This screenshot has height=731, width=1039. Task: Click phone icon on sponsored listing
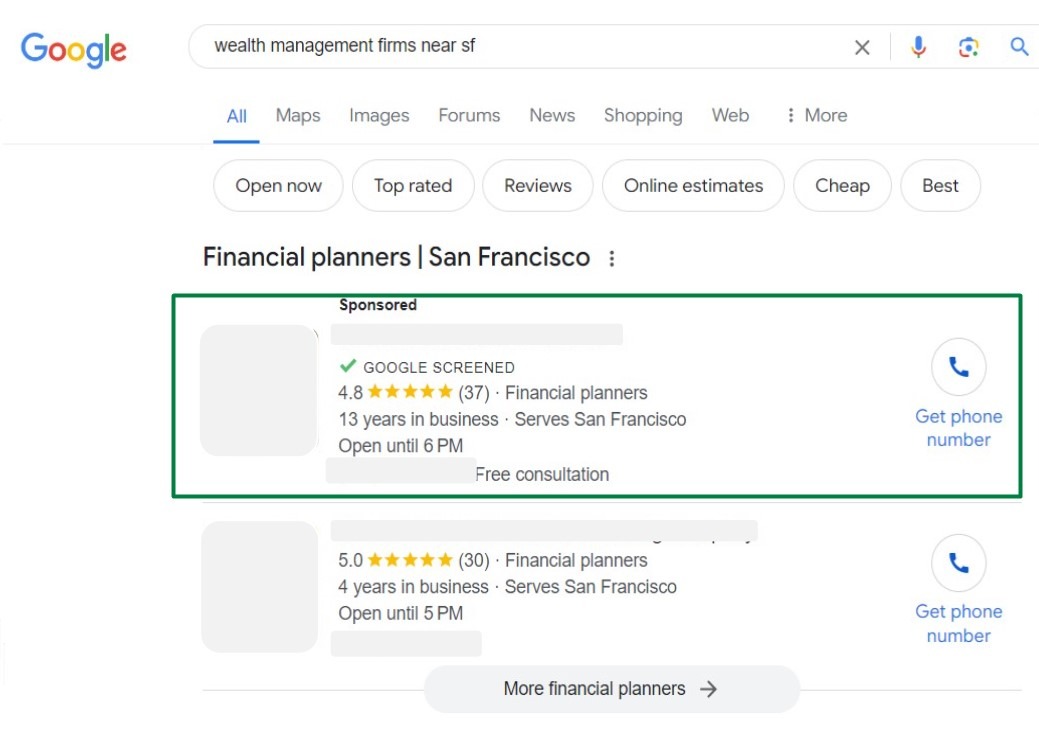click(958, 368)
